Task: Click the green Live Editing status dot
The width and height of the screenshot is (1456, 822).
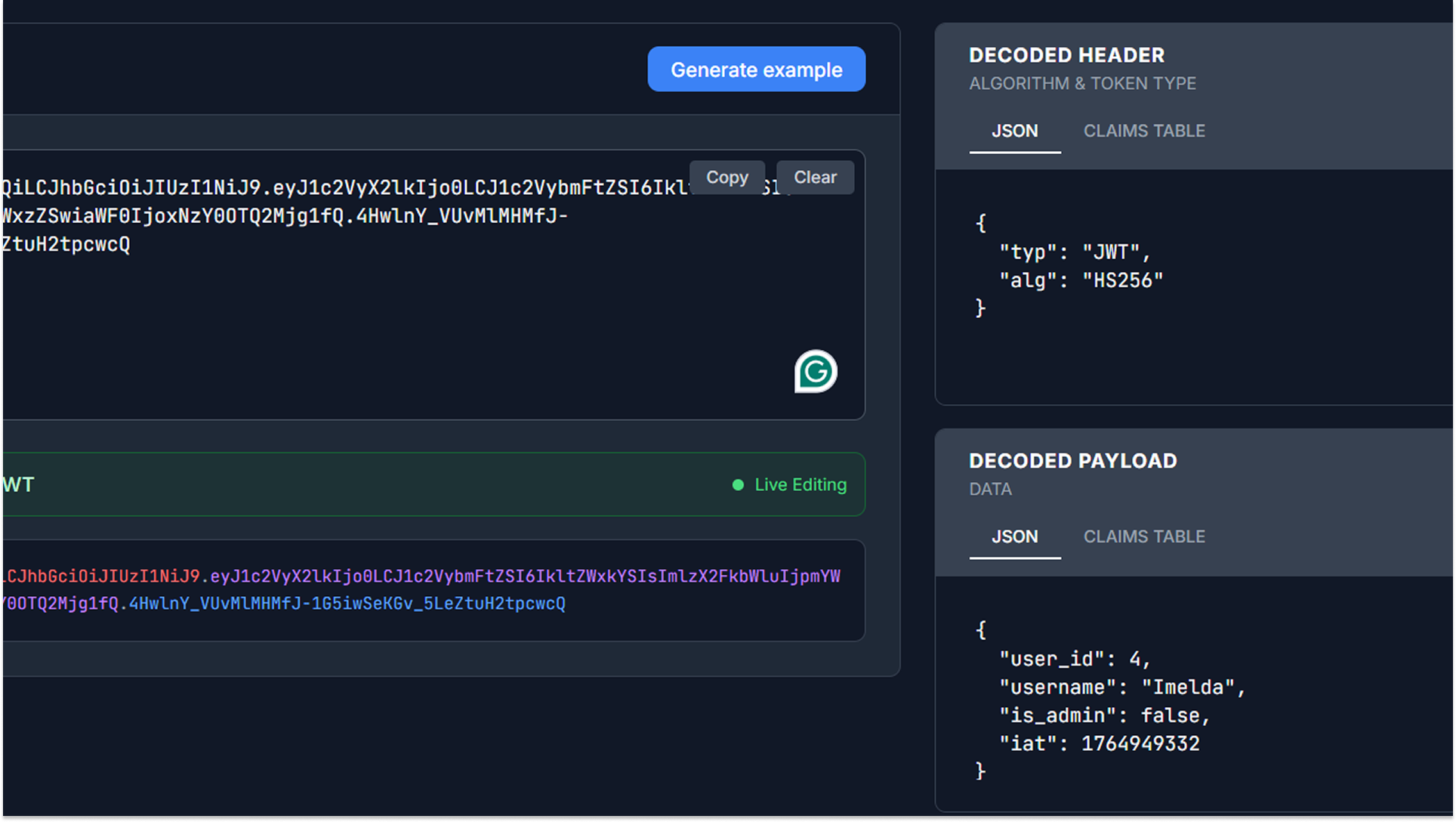Action: click(x=738, y=485)
